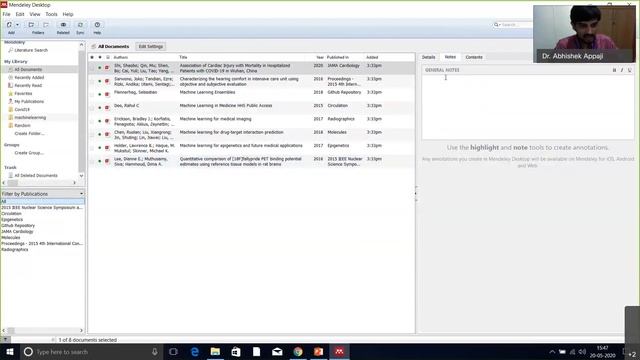This screenshot has height=360, width=640.
Task: Toggle read status for Chen, Ruolan paper
Action: pyautogui.click(x=100, y=134)
